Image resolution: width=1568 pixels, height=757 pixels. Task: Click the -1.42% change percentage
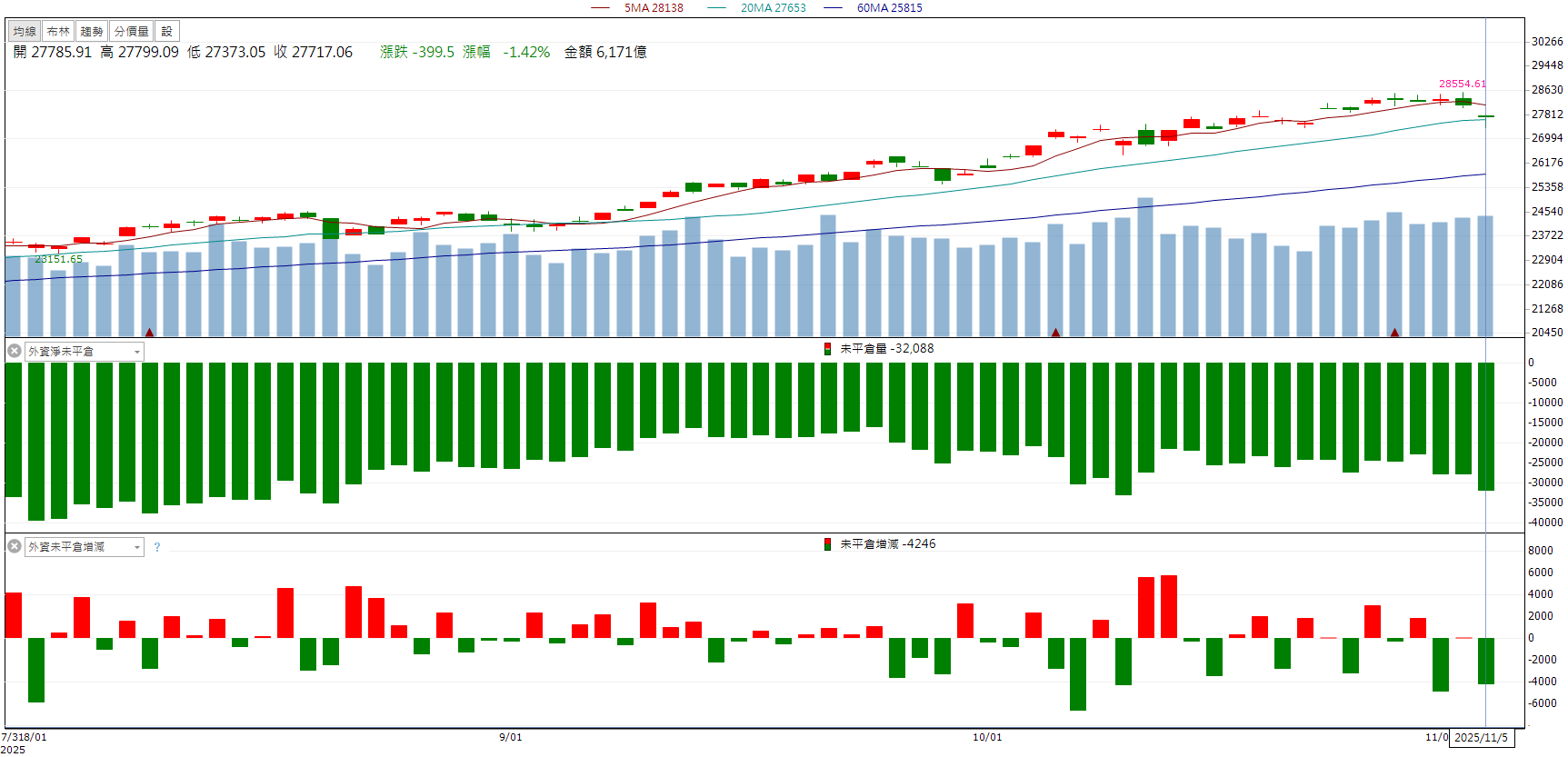[x=526, y=53]
